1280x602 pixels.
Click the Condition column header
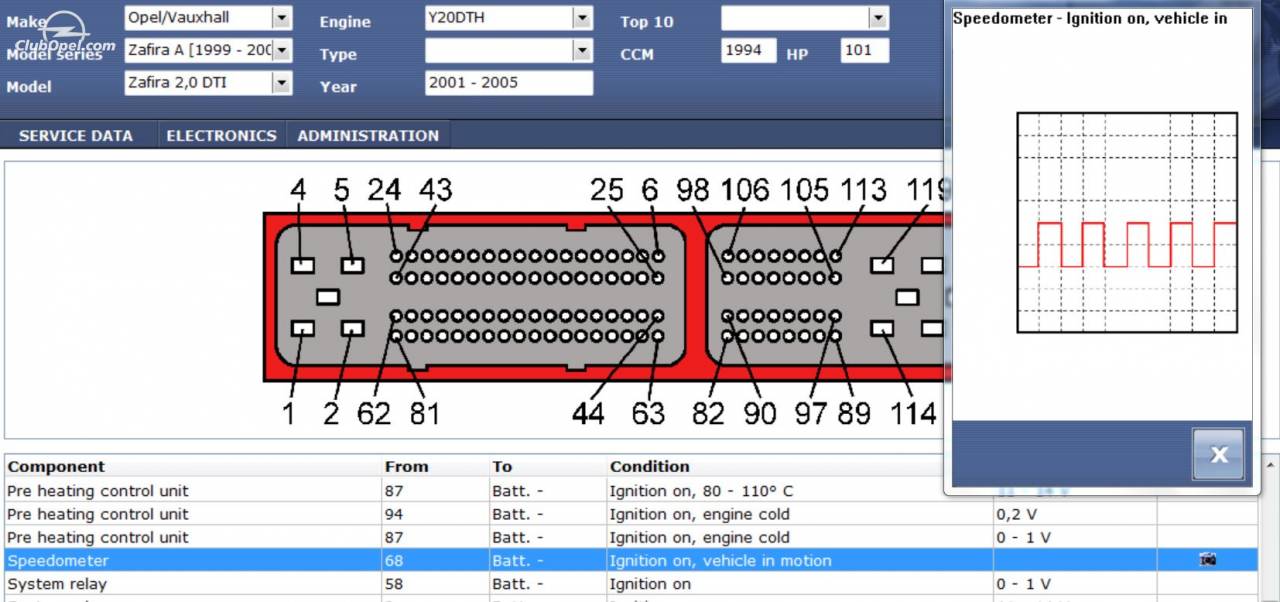(650, 466)
